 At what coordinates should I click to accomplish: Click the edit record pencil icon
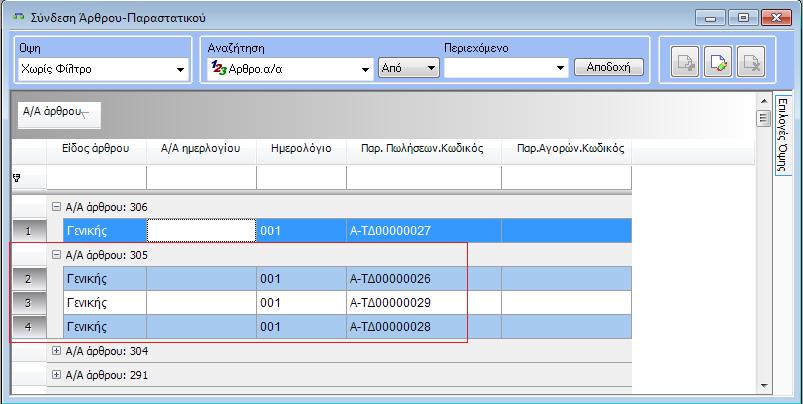tap(718, 62)
